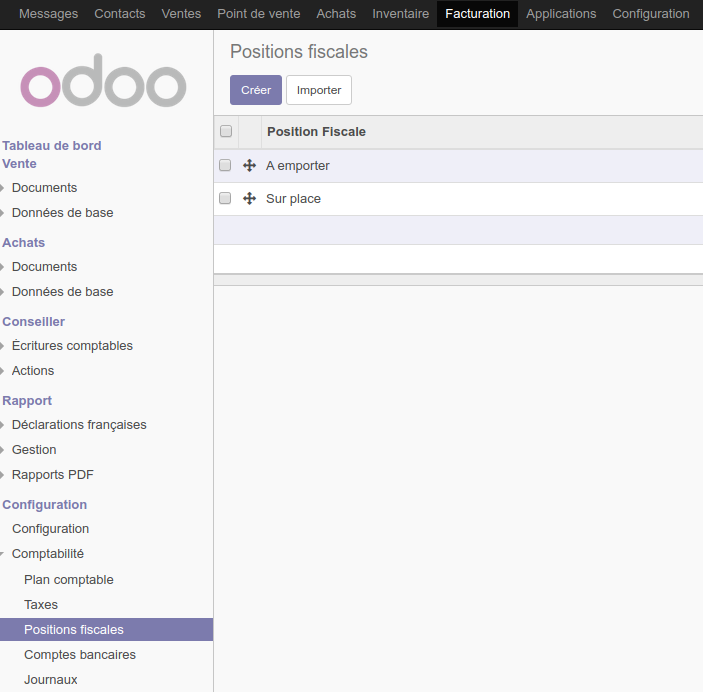Open Plan comptable in sidebar
Viewport: 703px width, 692px height.
coord(69,580)
